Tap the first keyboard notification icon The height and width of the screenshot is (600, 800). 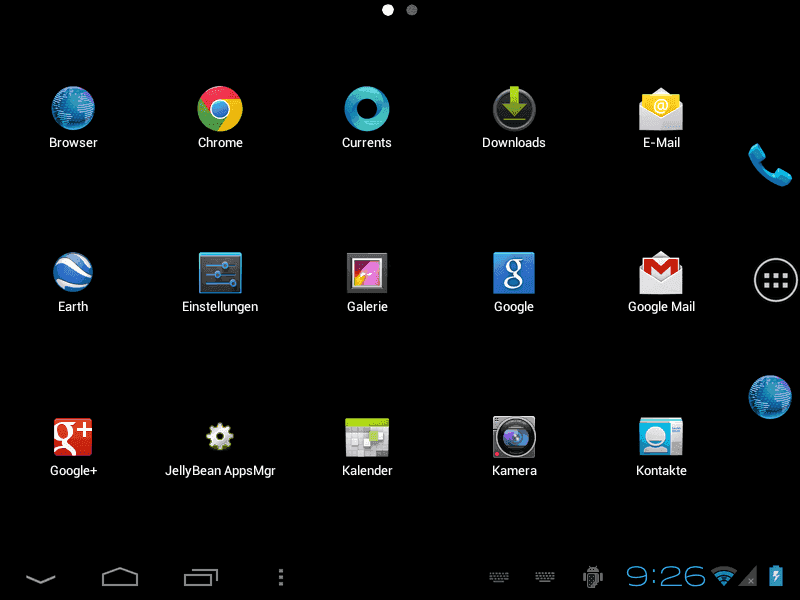[499, 577]
